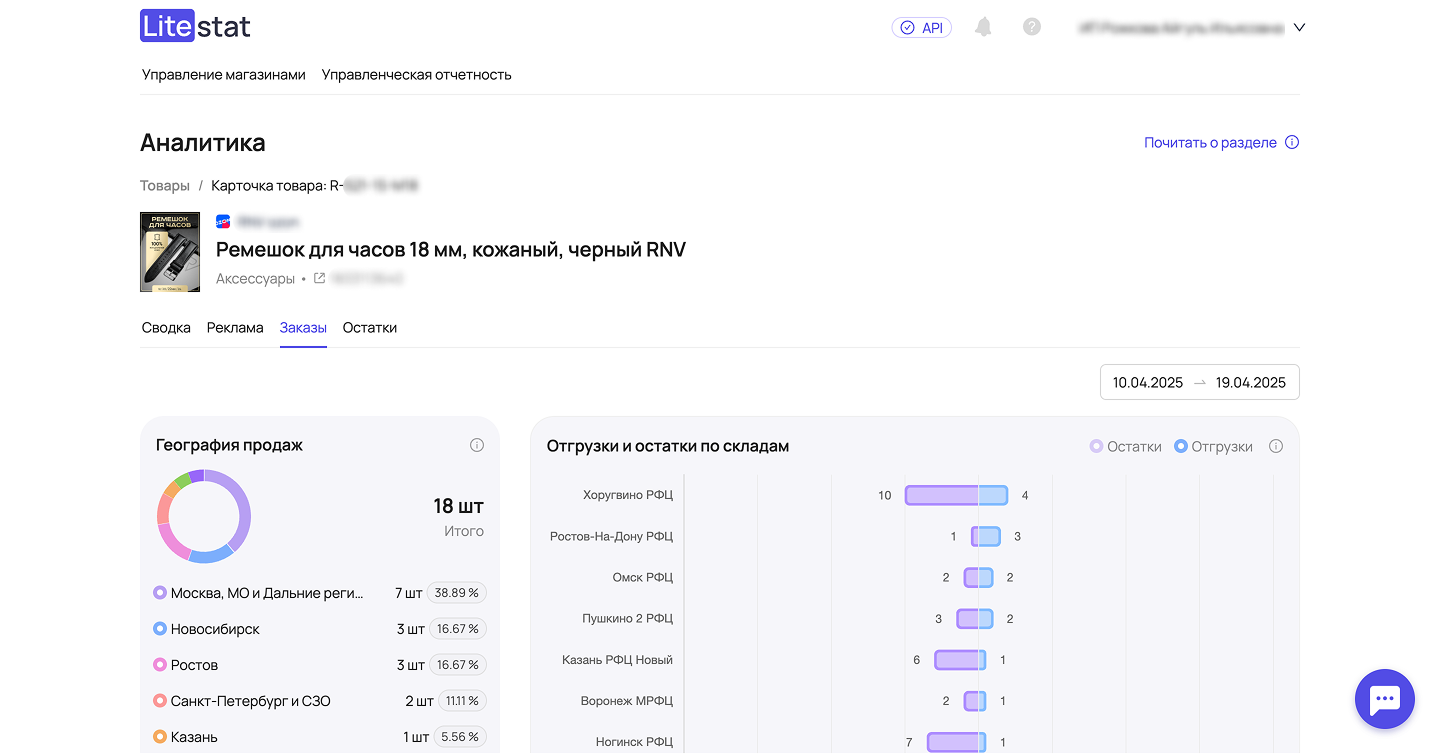Switch to the Реклама tab
This screenshot has height=754, width=1433.
pyautogui.click(x=235, y=327)
